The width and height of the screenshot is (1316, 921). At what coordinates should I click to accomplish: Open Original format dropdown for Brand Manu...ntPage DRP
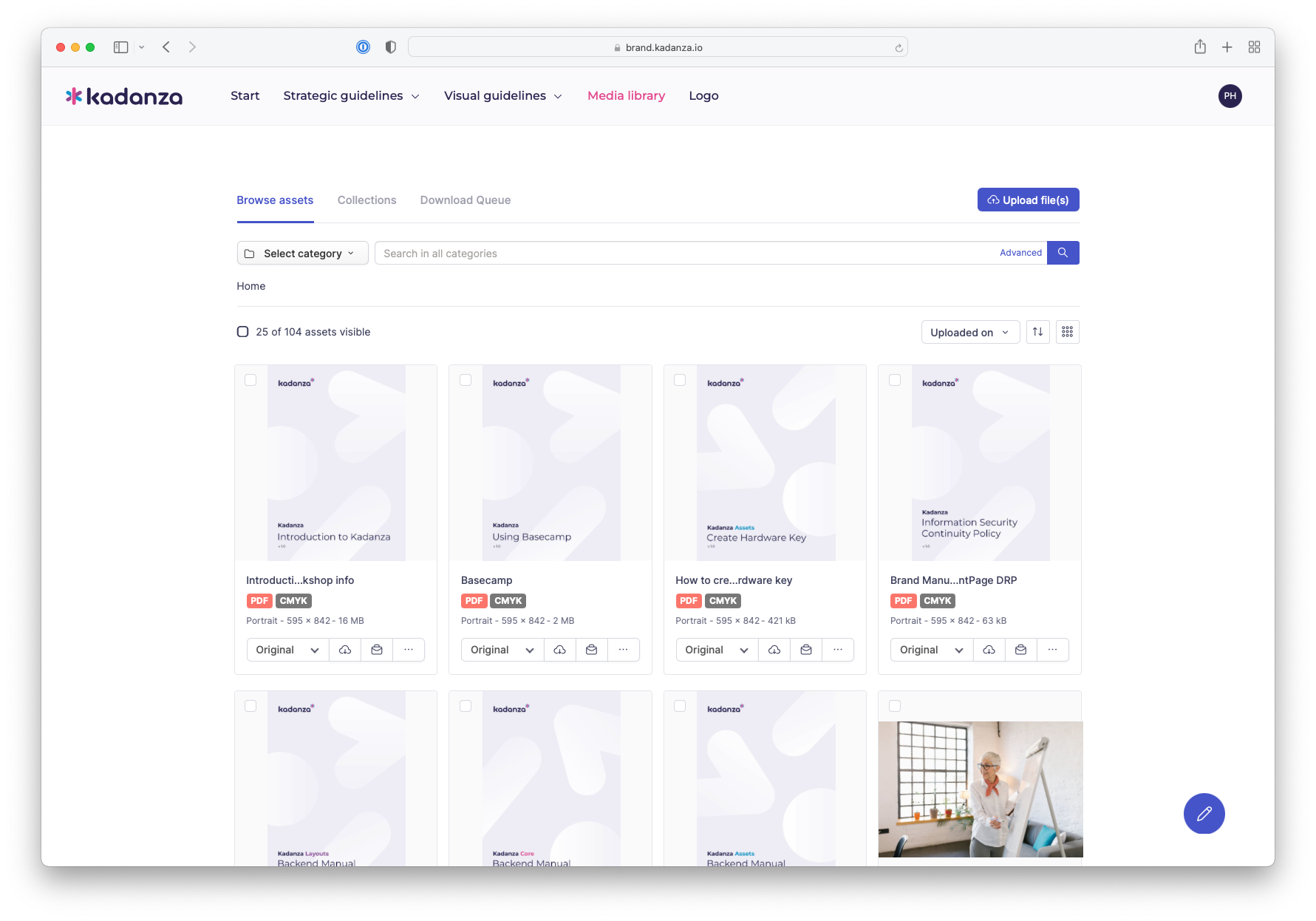(x=932, y=650)
